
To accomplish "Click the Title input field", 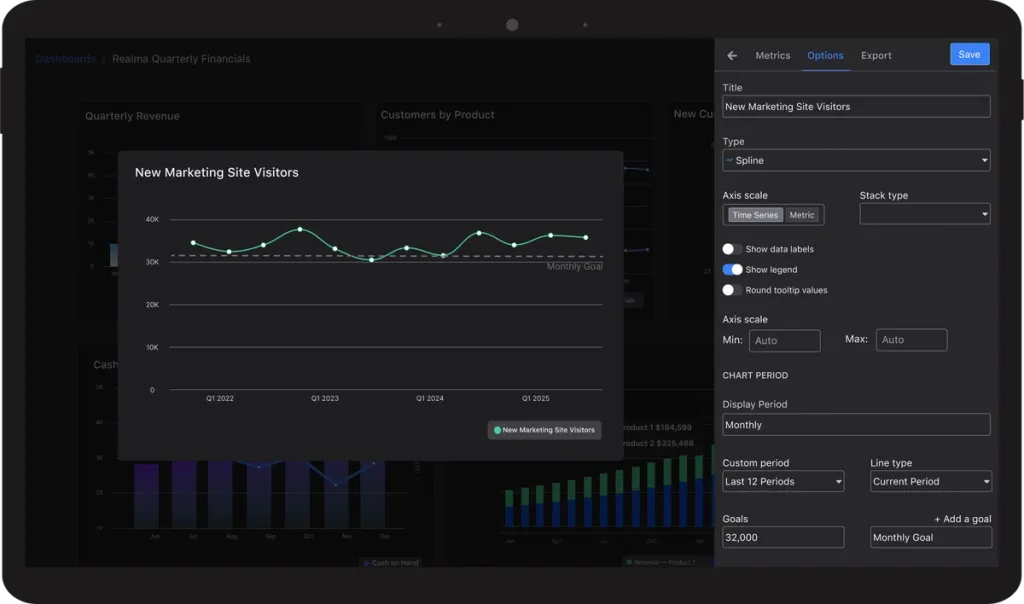I will coord(856,106).
